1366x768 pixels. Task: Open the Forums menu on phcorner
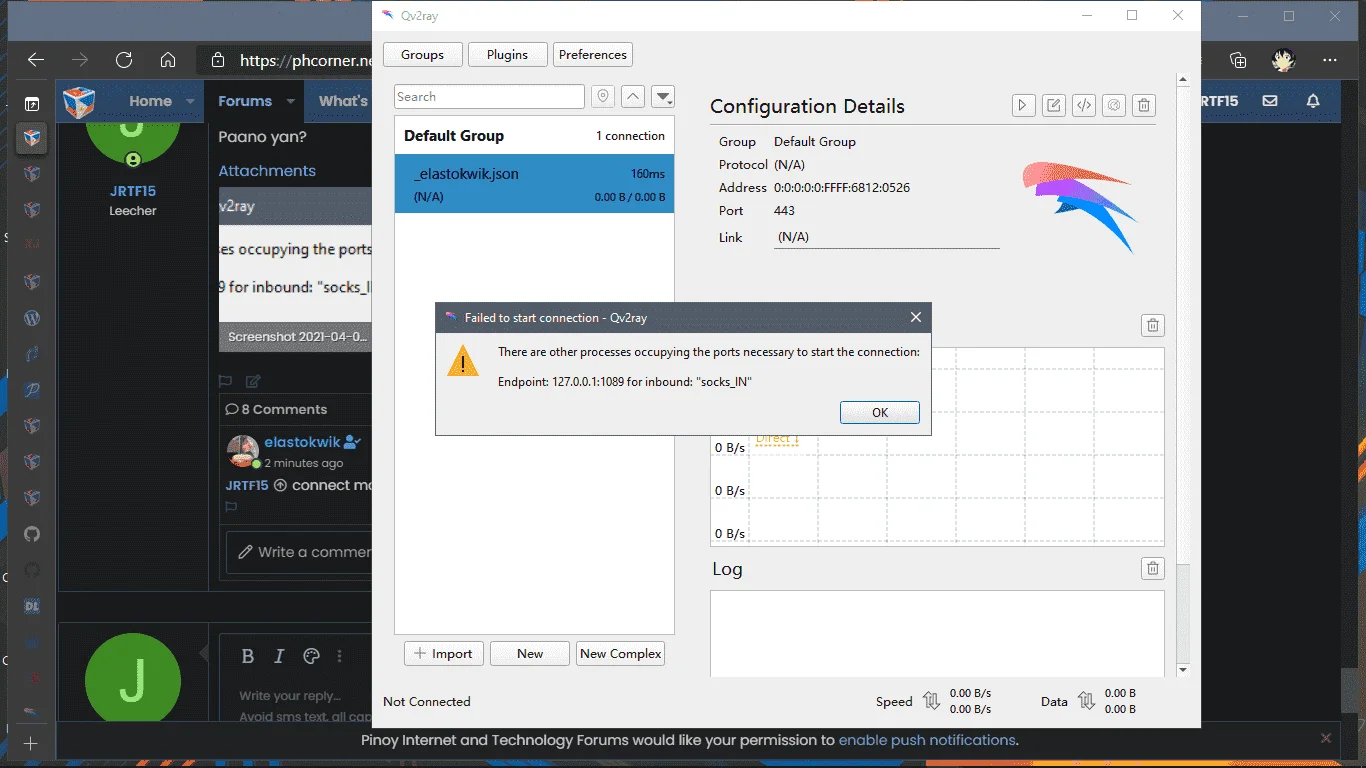point(245,101)
